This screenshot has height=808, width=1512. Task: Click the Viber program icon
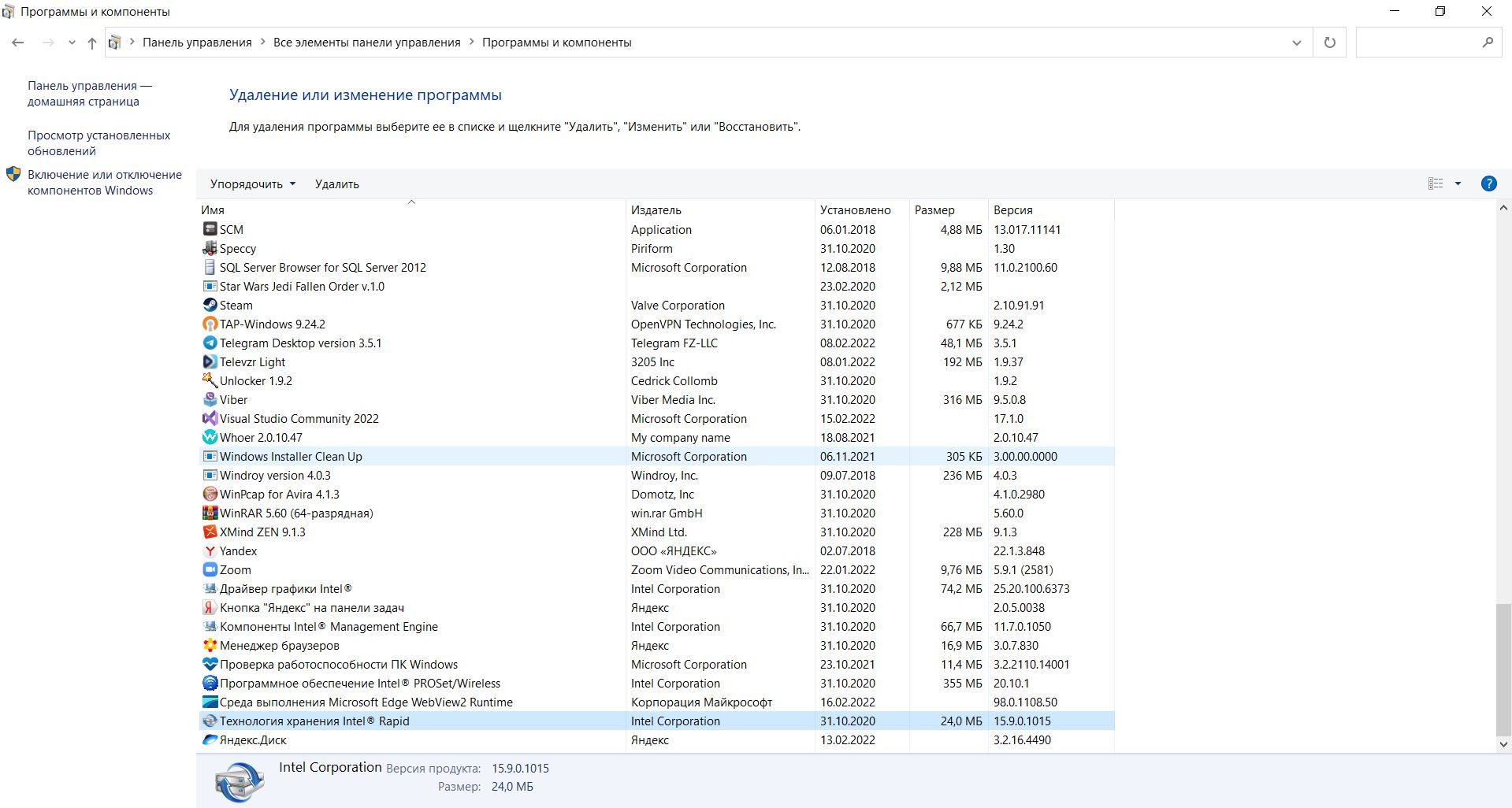click(x=210, y=399)
